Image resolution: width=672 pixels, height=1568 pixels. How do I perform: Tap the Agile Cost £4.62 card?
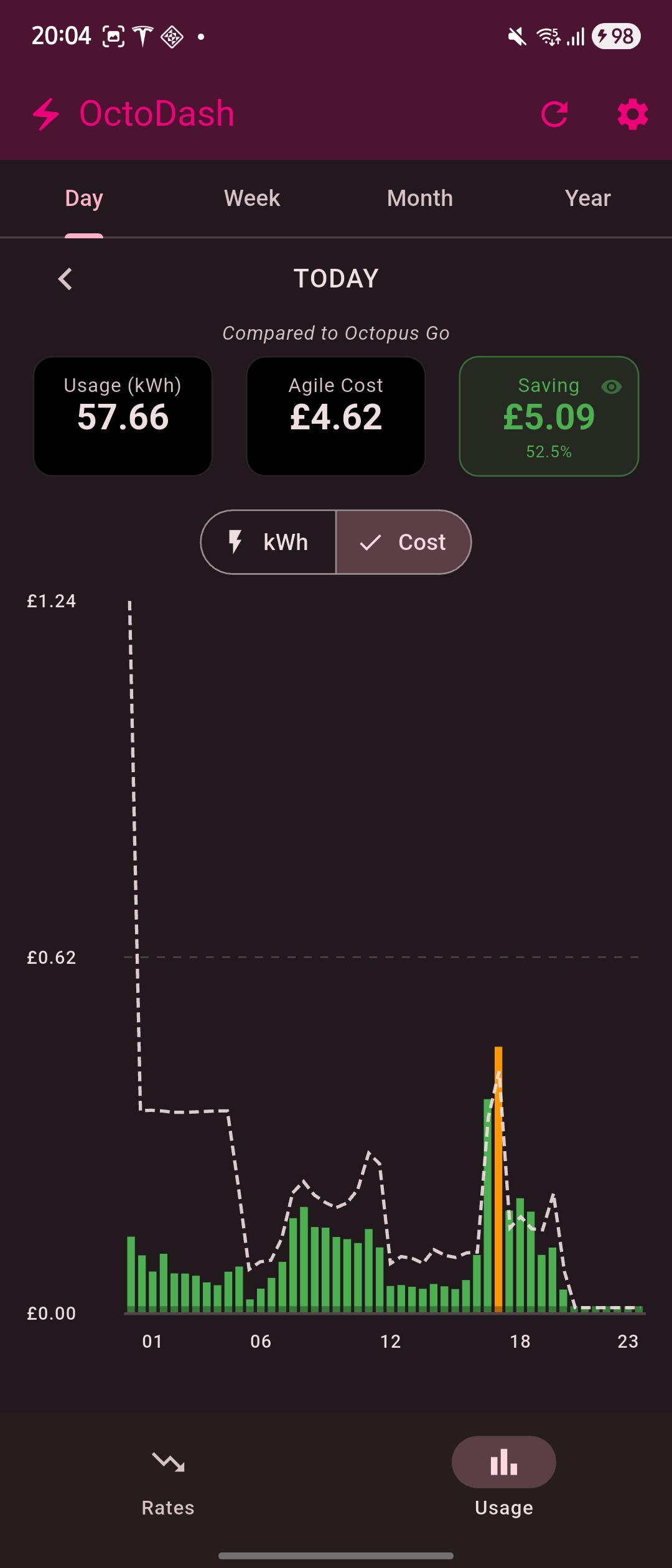pos(336,416)
